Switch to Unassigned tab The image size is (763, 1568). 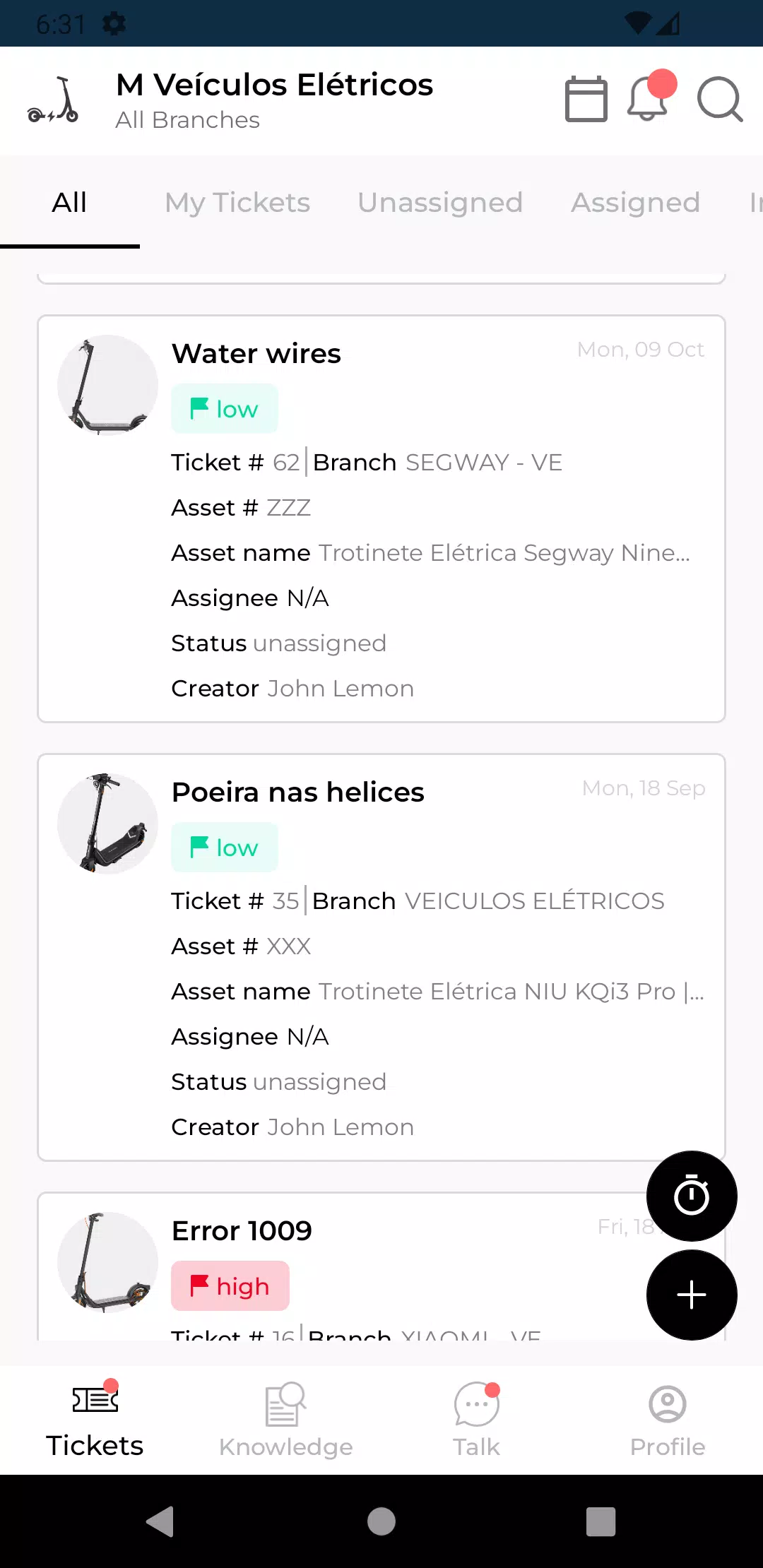[x=440, y=203]
